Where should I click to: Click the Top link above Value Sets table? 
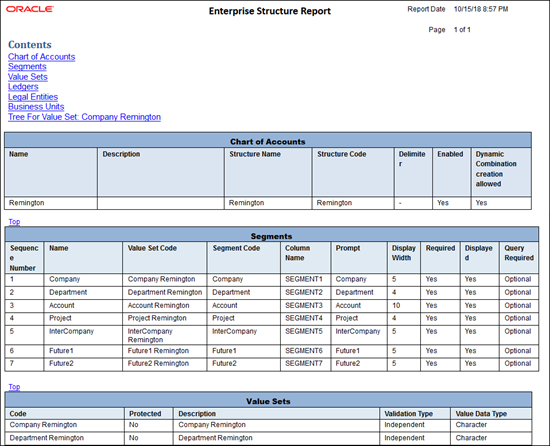14,386
